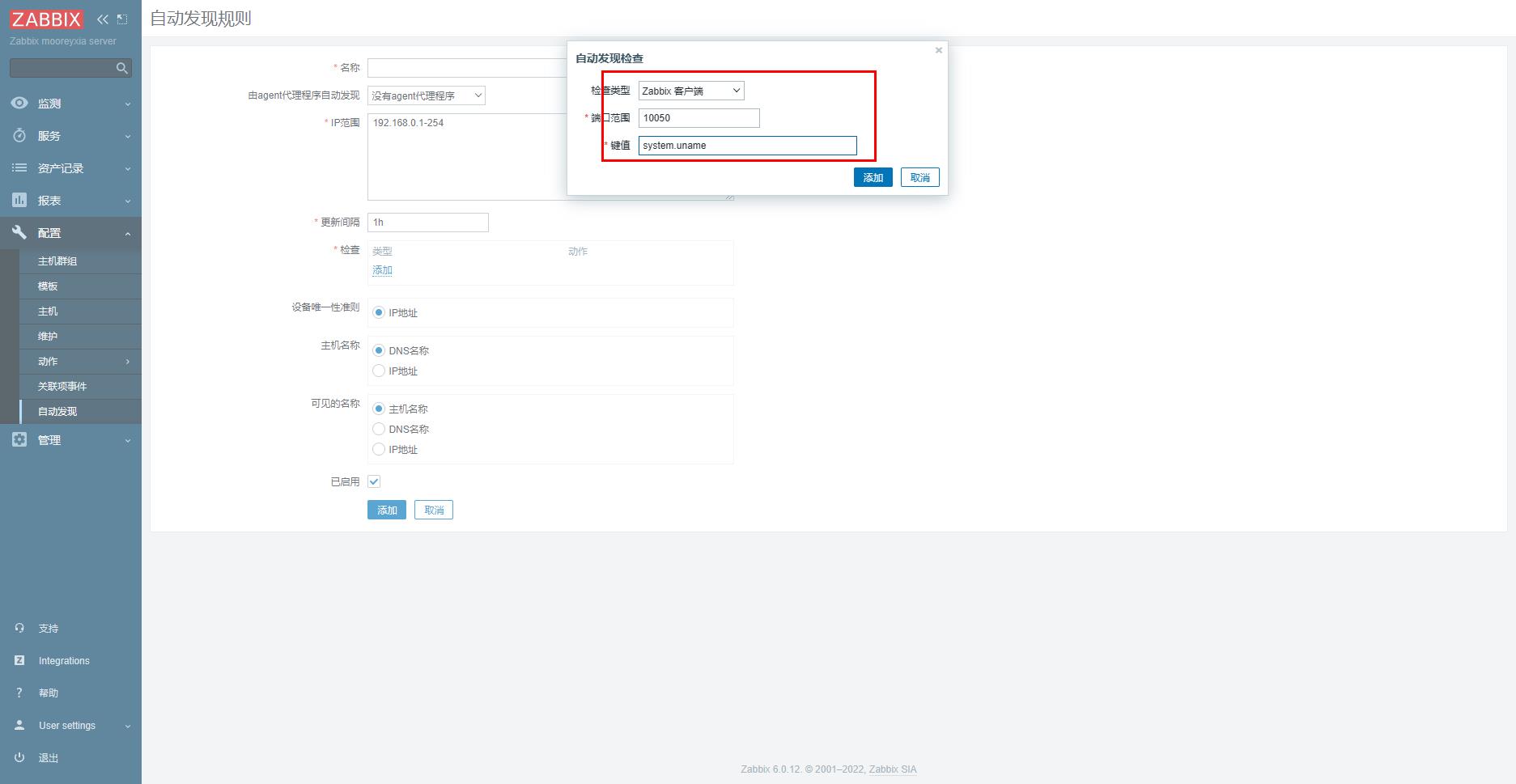Select DNS名称 for 主机名称

(x=379, y=351)
